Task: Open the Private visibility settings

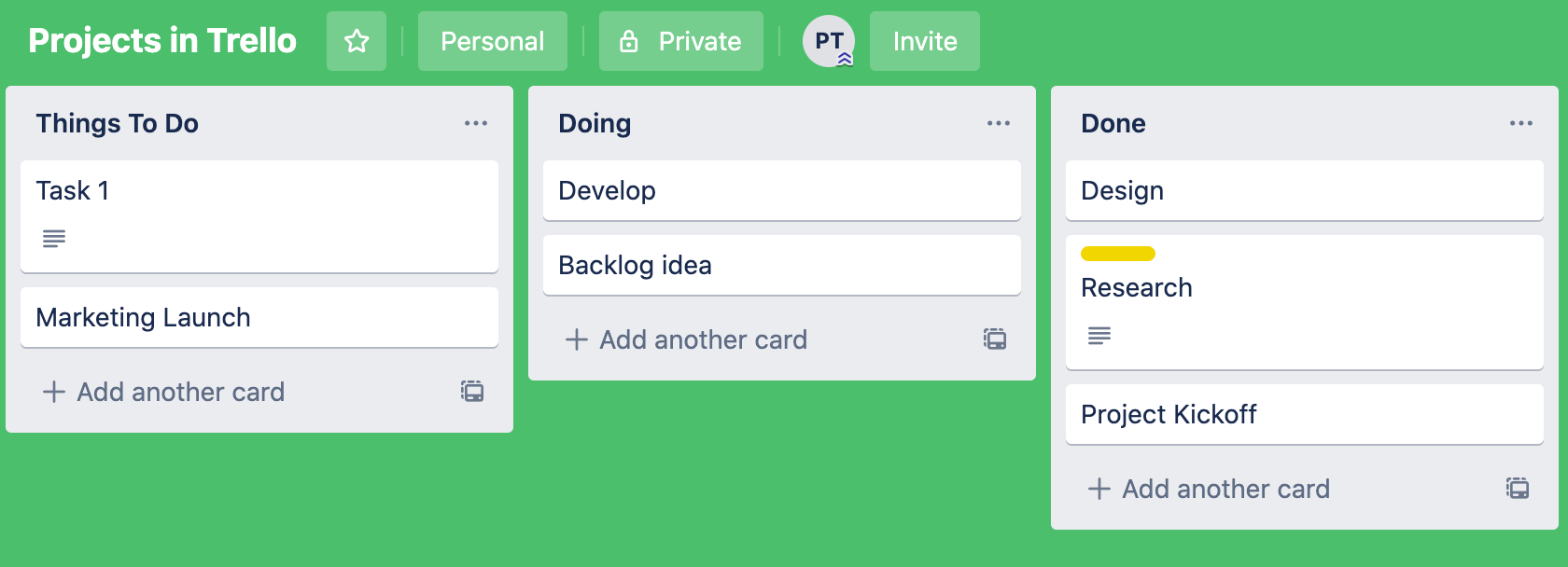Action: [681, 41]
